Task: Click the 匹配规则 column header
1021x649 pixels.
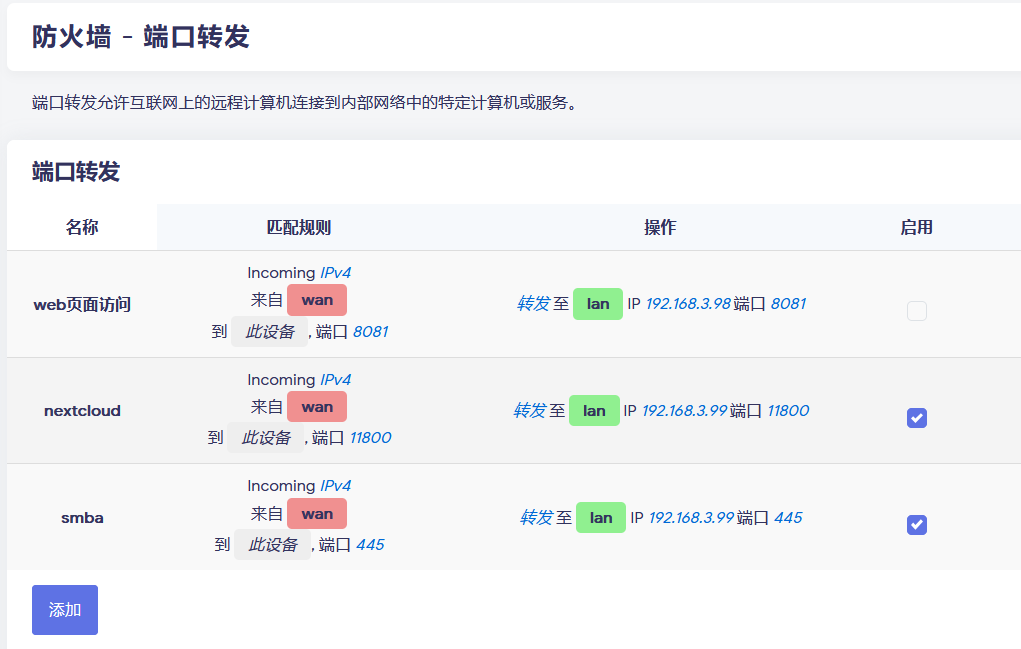Action: coord(299,228)
